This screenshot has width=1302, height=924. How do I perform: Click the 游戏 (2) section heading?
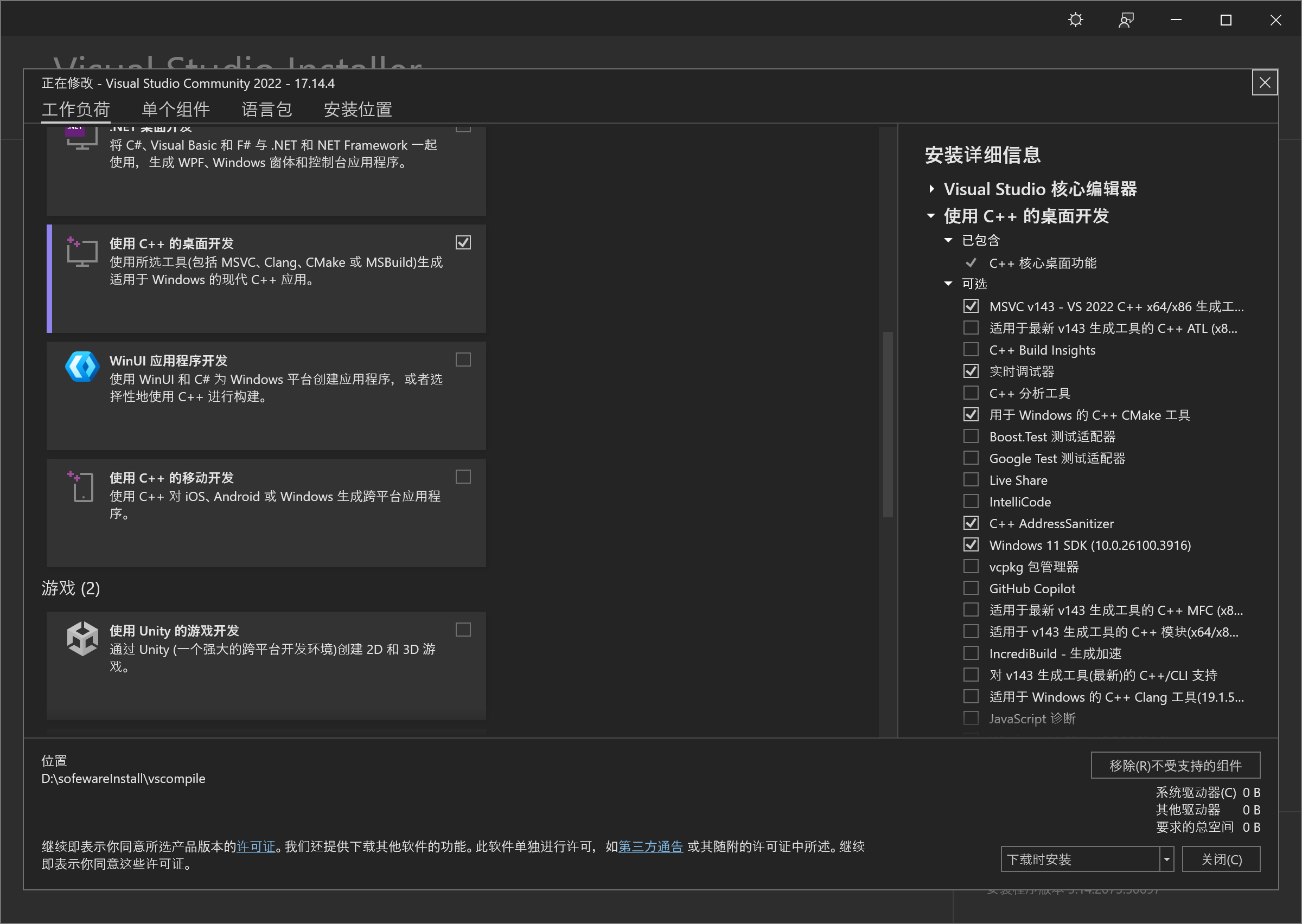pos(71,588)
